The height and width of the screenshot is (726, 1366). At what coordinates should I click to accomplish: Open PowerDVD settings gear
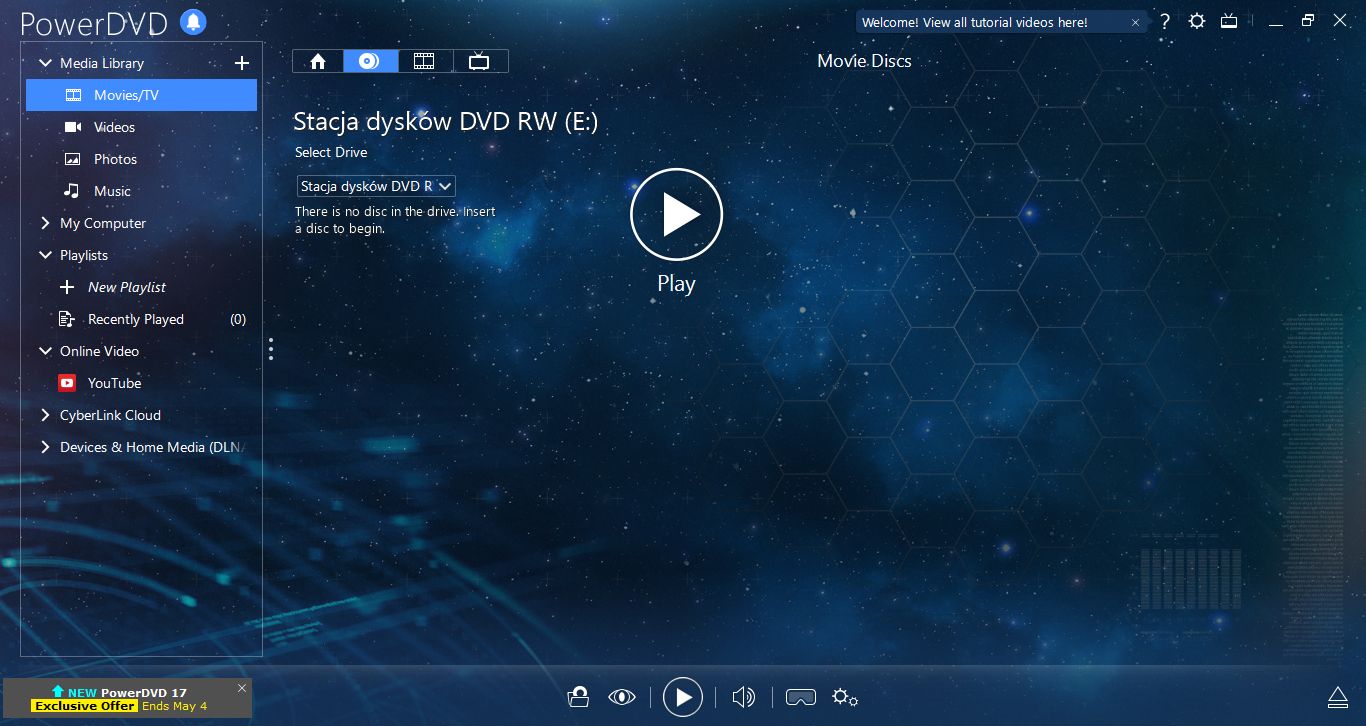click(1197, 21)
